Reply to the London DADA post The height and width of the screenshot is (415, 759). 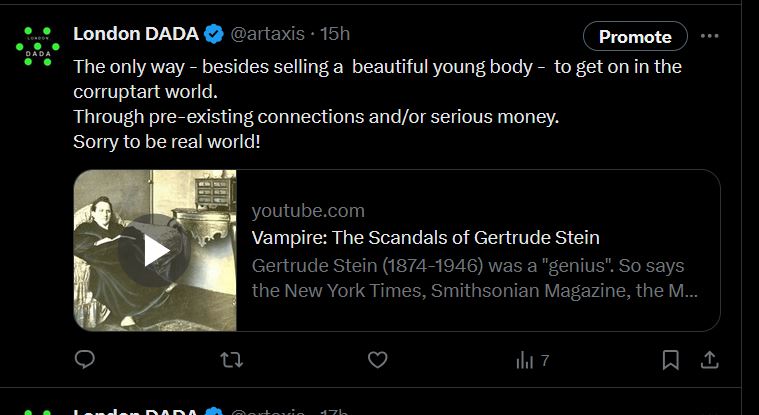click(85, 359)
